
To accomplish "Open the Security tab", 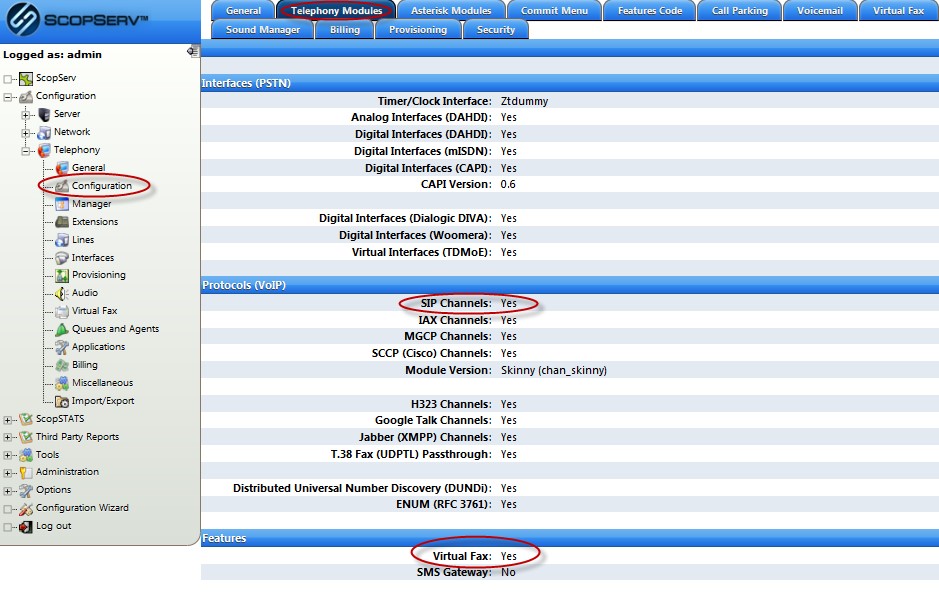I will (x=496, y=30).
